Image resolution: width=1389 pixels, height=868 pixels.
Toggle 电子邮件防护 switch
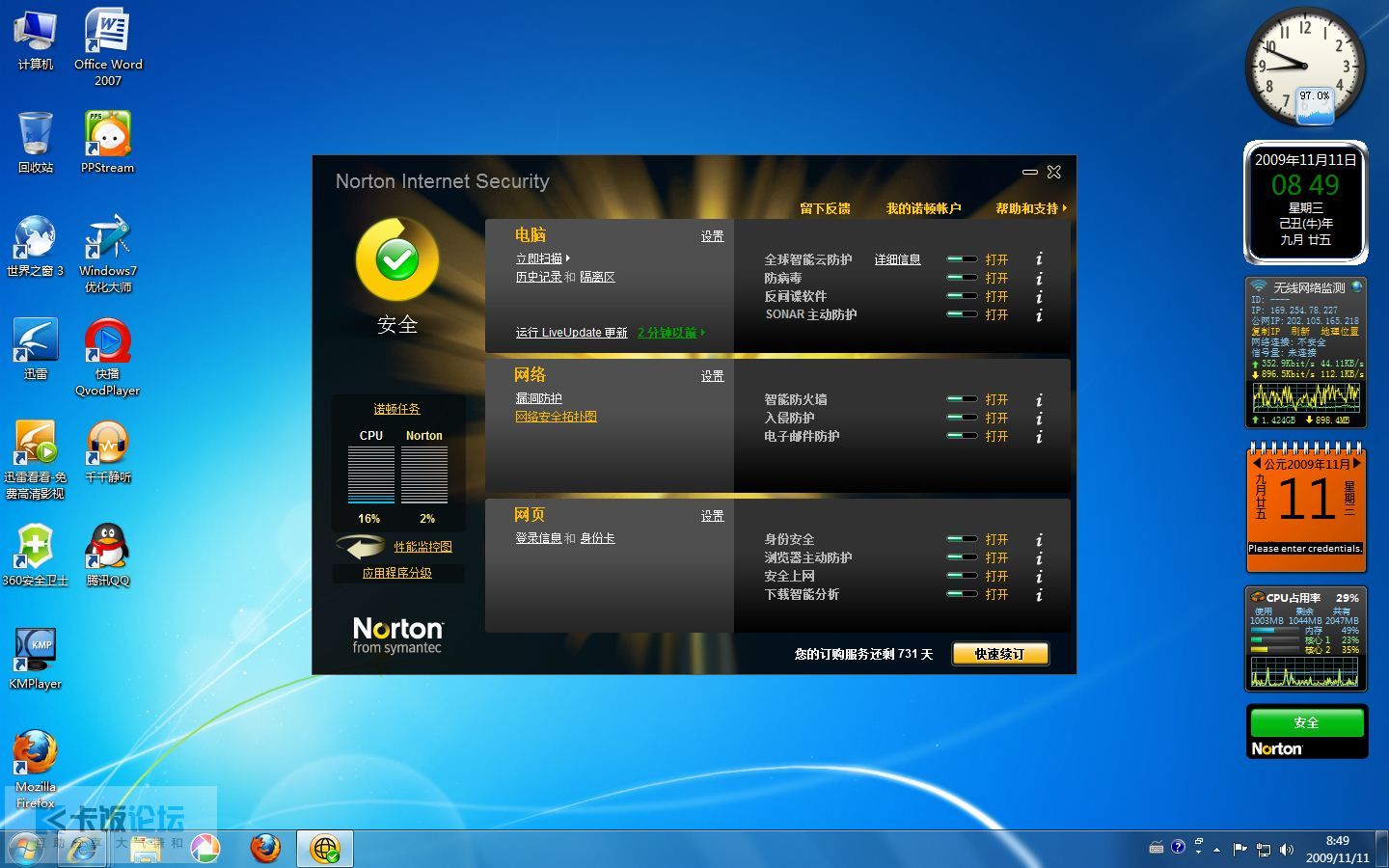[962, 436]
